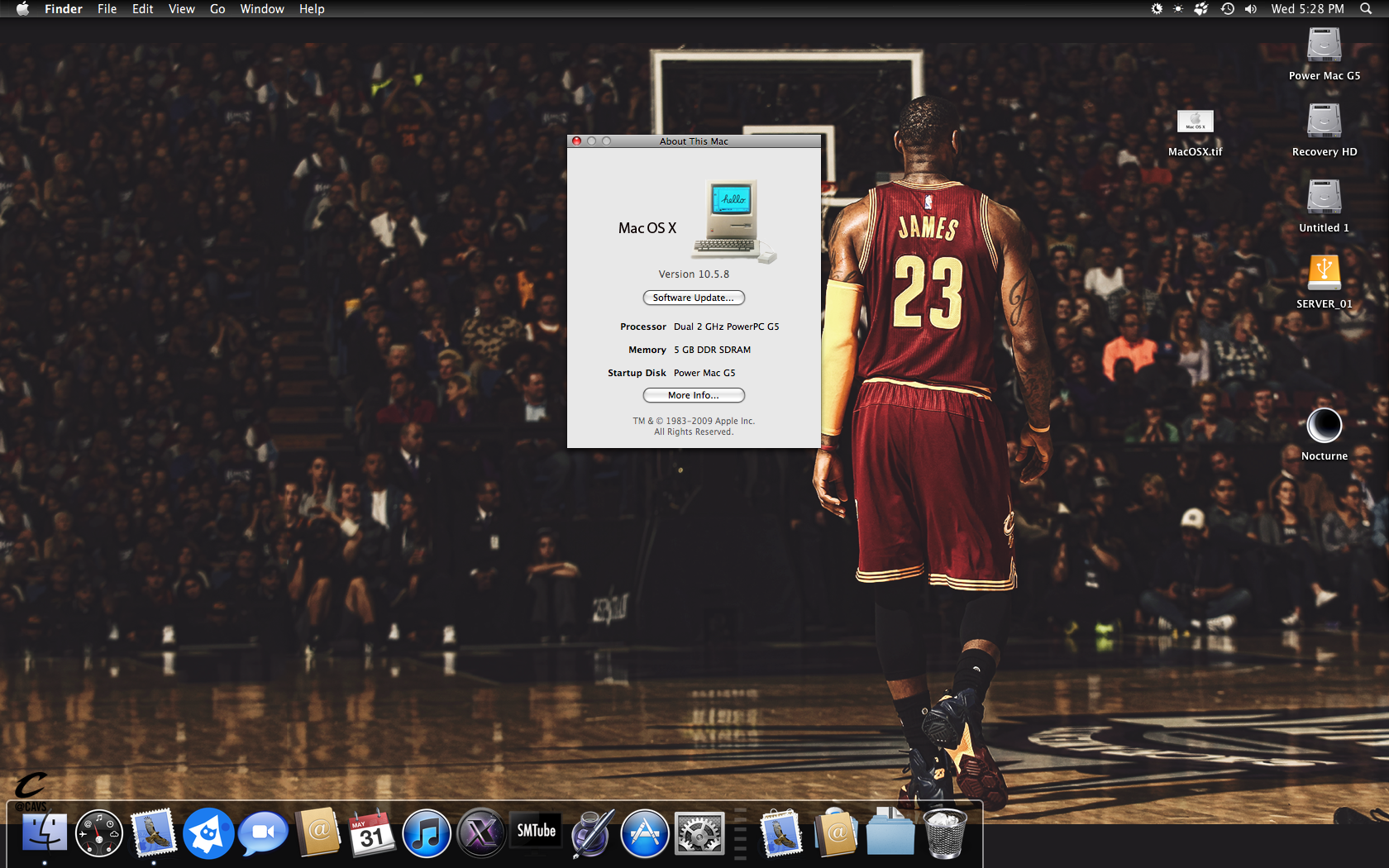This screenshot has width=1389, height=868.
Task: Open the blue fox app icon in the dock
Action: pos(208,833)
